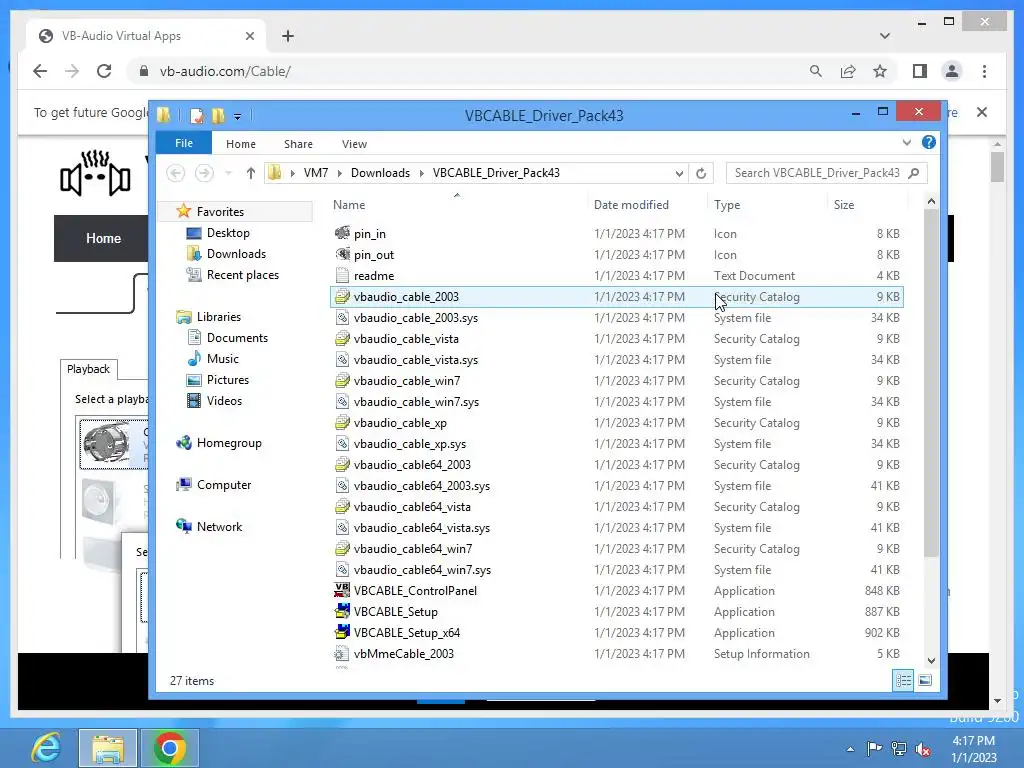Expand the Explorer ribbon chevron

(x=906, y=142)
